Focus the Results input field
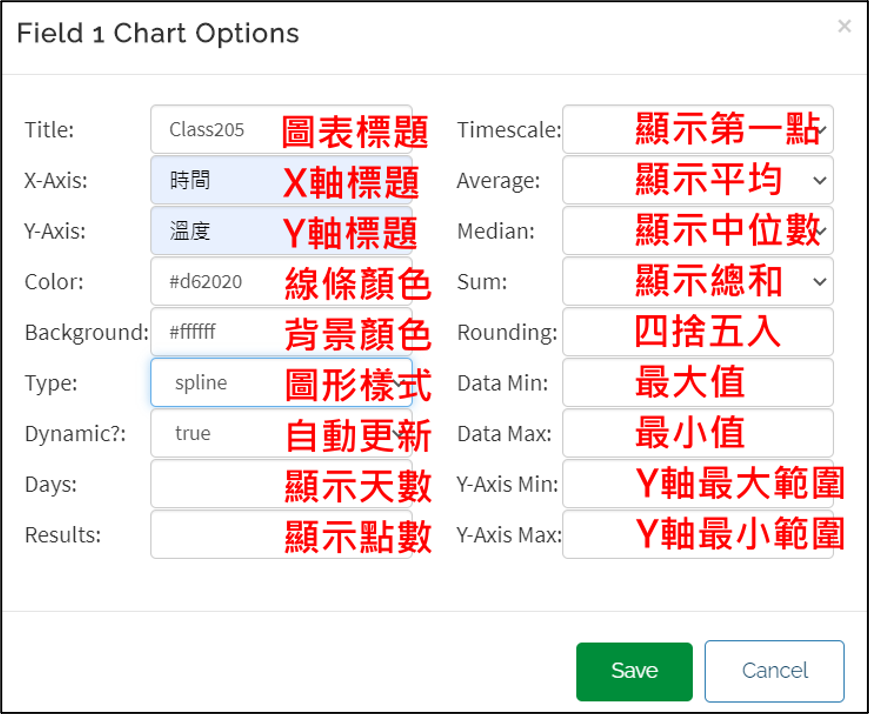The width and height of the screenshot is (870, 714). coord(281,534)
